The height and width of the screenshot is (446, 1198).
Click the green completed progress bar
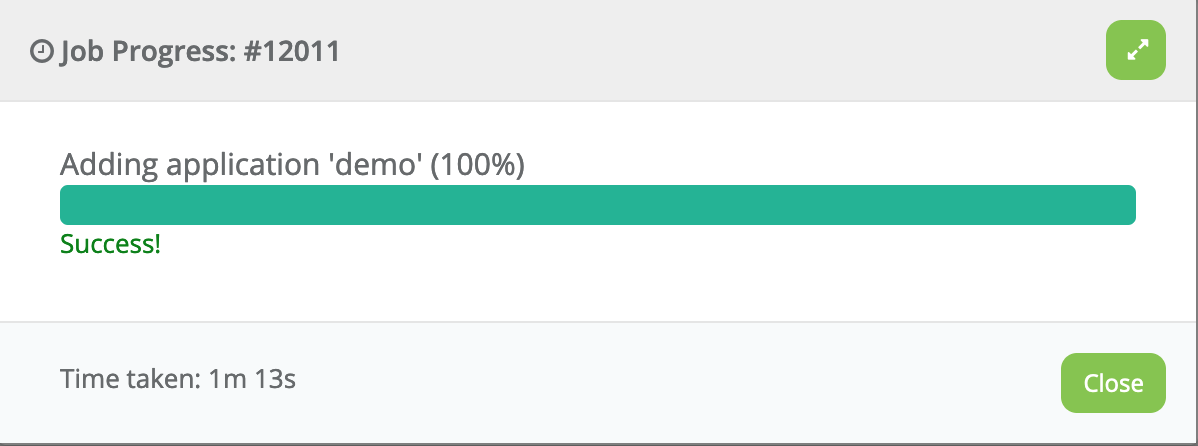pos(597,205)
